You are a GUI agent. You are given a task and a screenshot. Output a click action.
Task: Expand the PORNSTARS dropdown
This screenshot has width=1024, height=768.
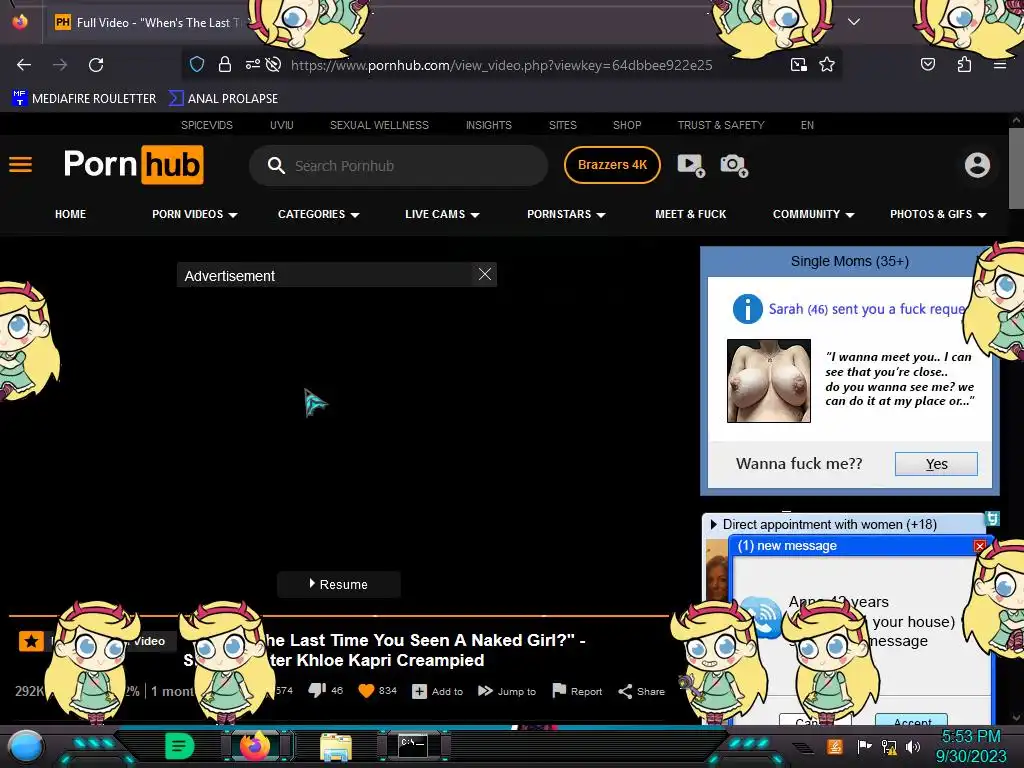[566, 214]
